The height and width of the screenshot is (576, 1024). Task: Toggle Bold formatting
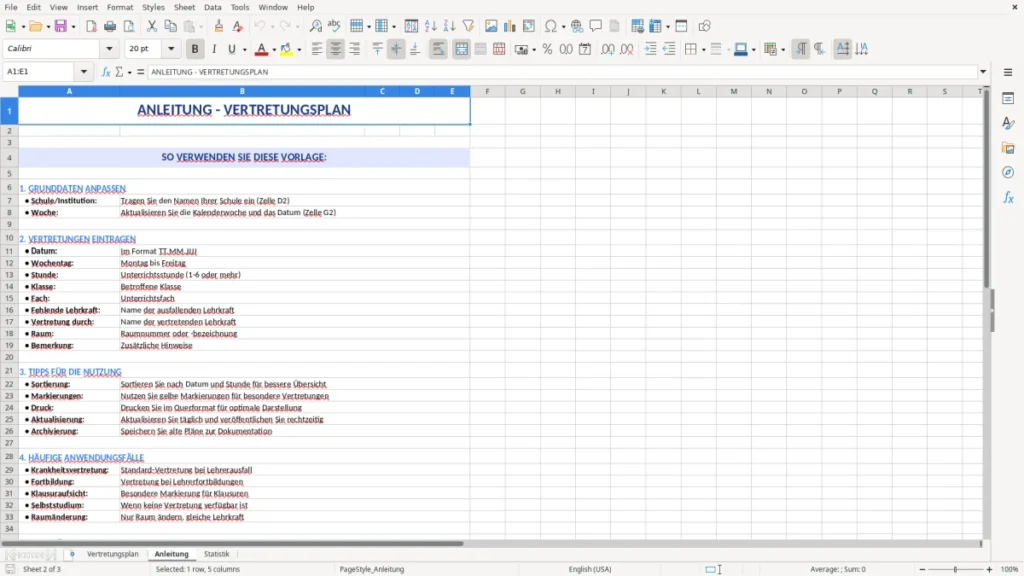[x=195, y=49]
